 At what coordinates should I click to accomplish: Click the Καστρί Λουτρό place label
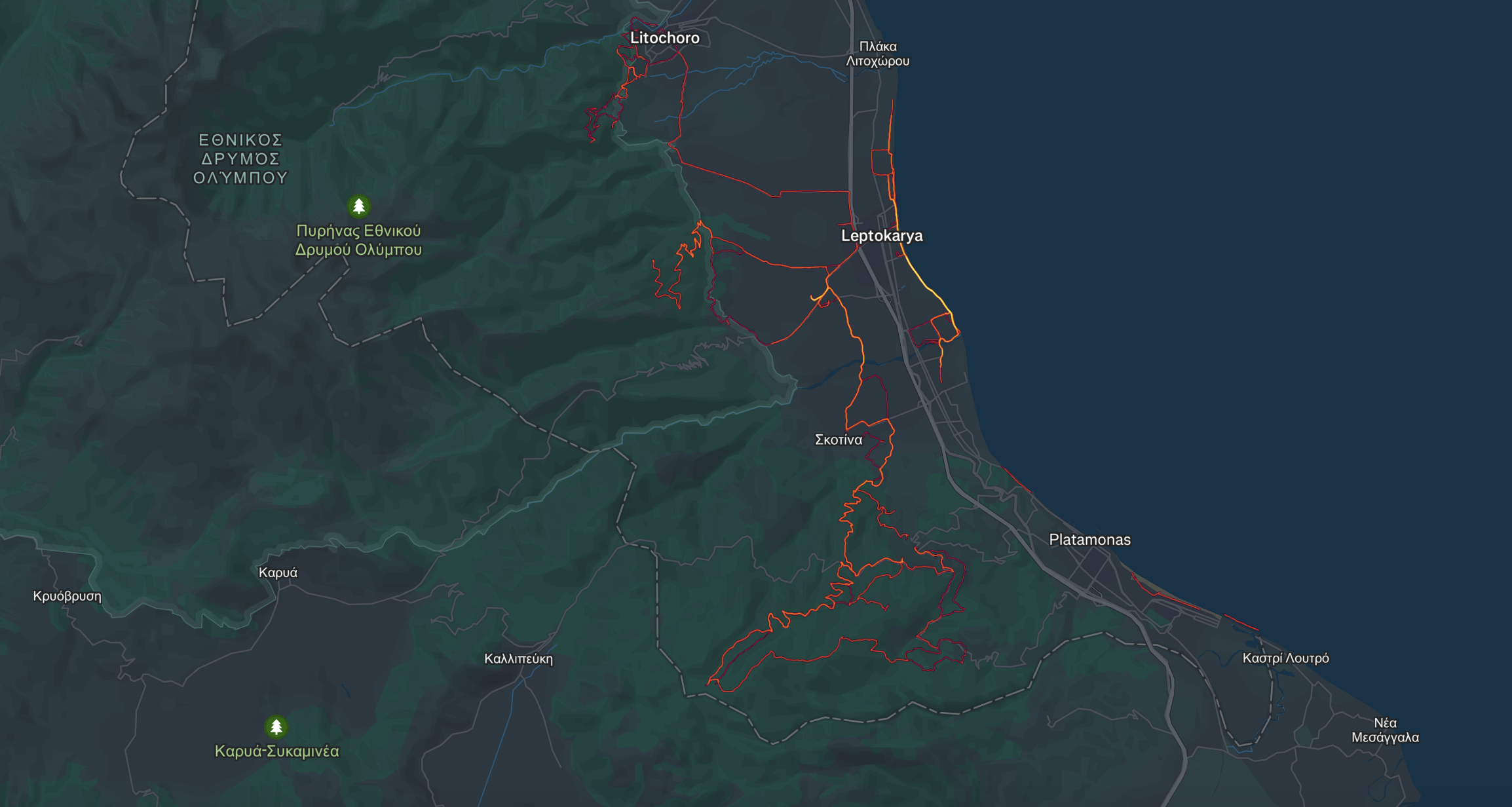click(x=1285, y=658)
